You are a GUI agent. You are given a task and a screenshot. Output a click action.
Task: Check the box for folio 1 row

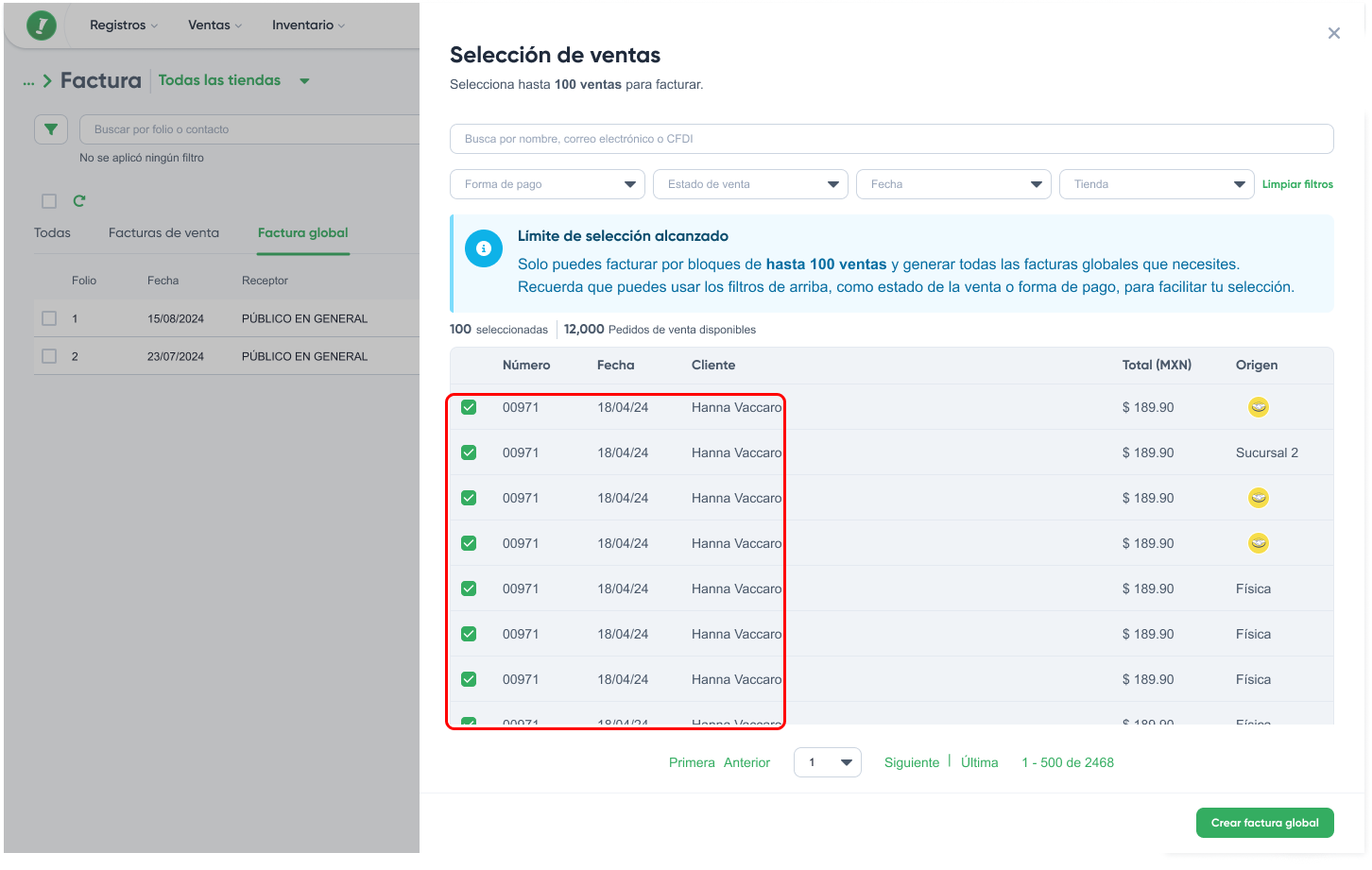coord(49,318)
